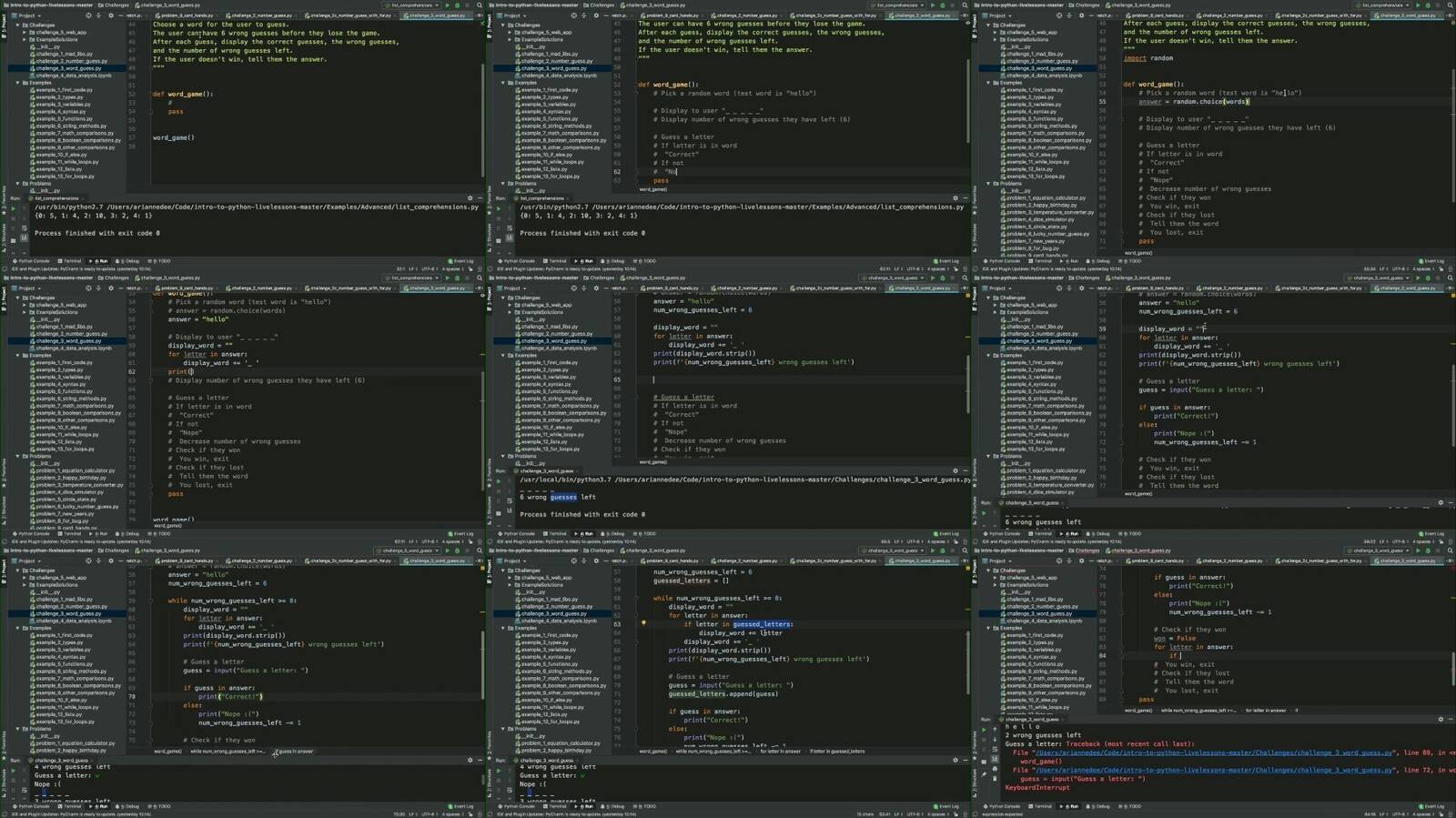Viewport: 1456px width, 818px height.
Task: Click the Project pane settings gear in the middle-left panel
Action: pos(110,288)
